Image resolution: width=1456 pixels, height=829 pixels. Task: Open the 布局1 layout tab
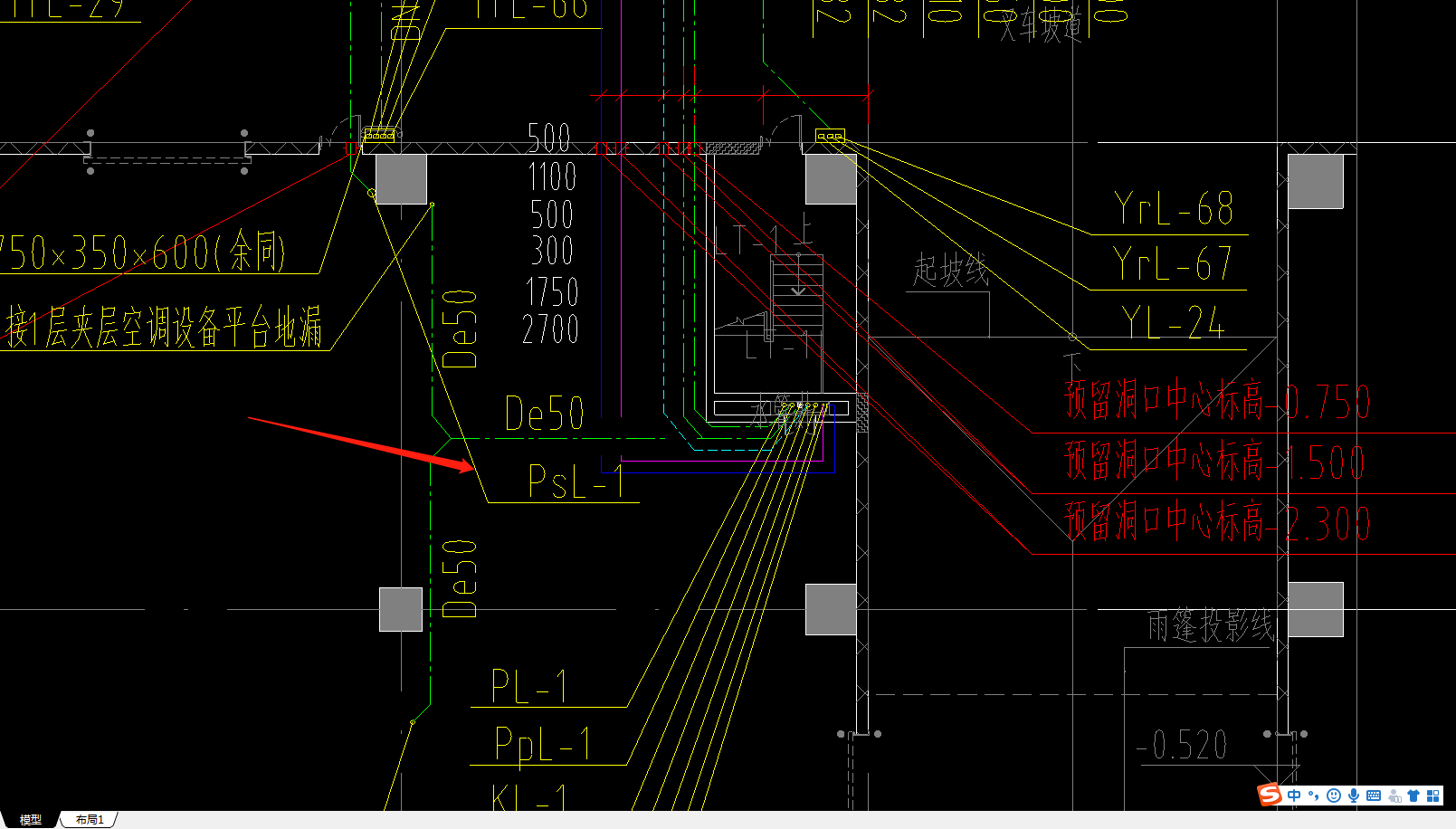click(90, 819)
